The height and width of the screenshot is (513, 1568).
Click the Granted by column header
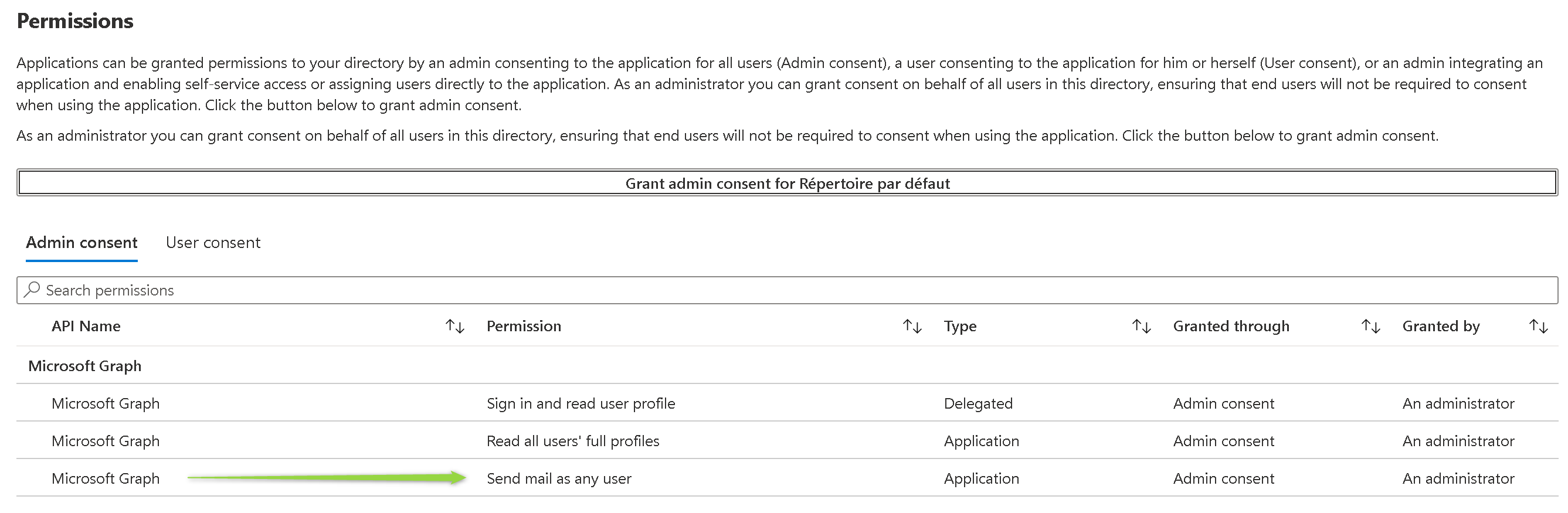pos(1441,327)
